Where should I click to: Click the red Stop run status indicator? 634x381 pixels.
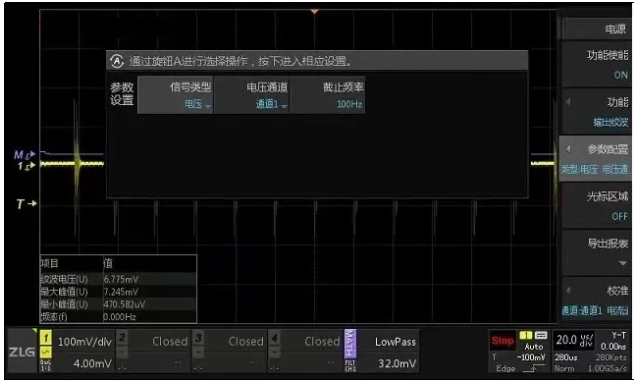pyautogui.click(x=503, y=341)
